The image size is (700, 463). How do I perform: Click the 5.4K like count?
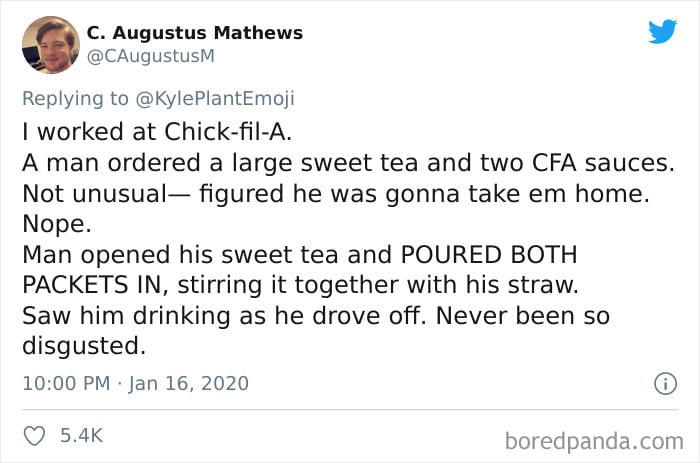[82, 435]
